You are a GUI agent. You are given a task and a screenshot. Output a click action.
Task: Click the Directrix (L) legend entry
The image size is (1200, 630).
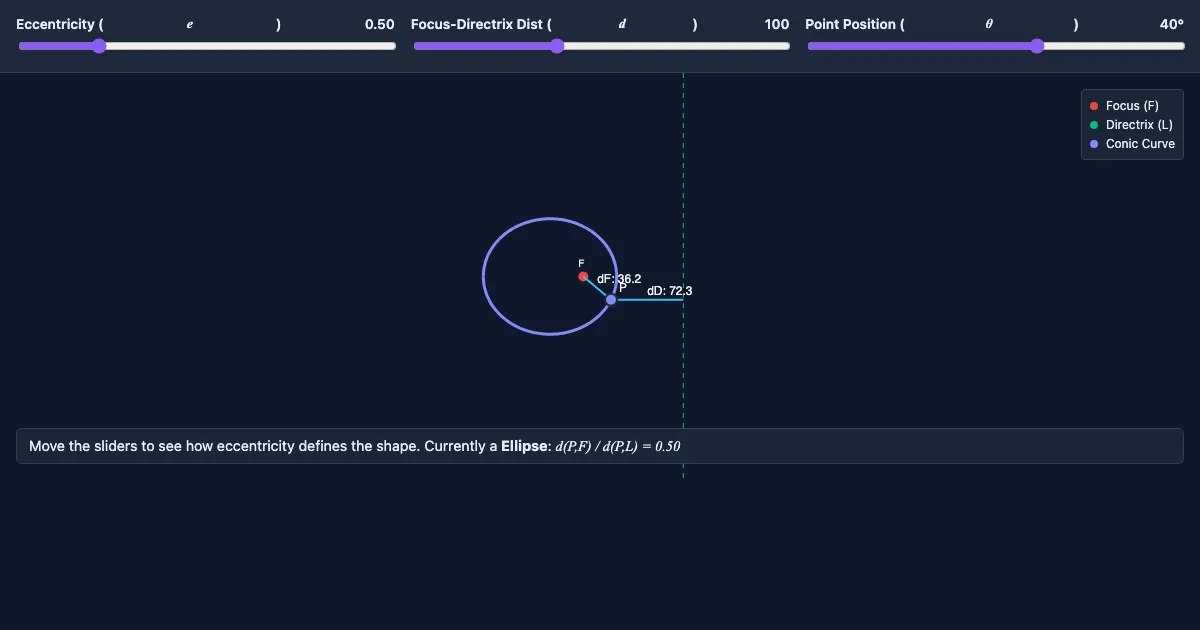(x=1131, y=125)
